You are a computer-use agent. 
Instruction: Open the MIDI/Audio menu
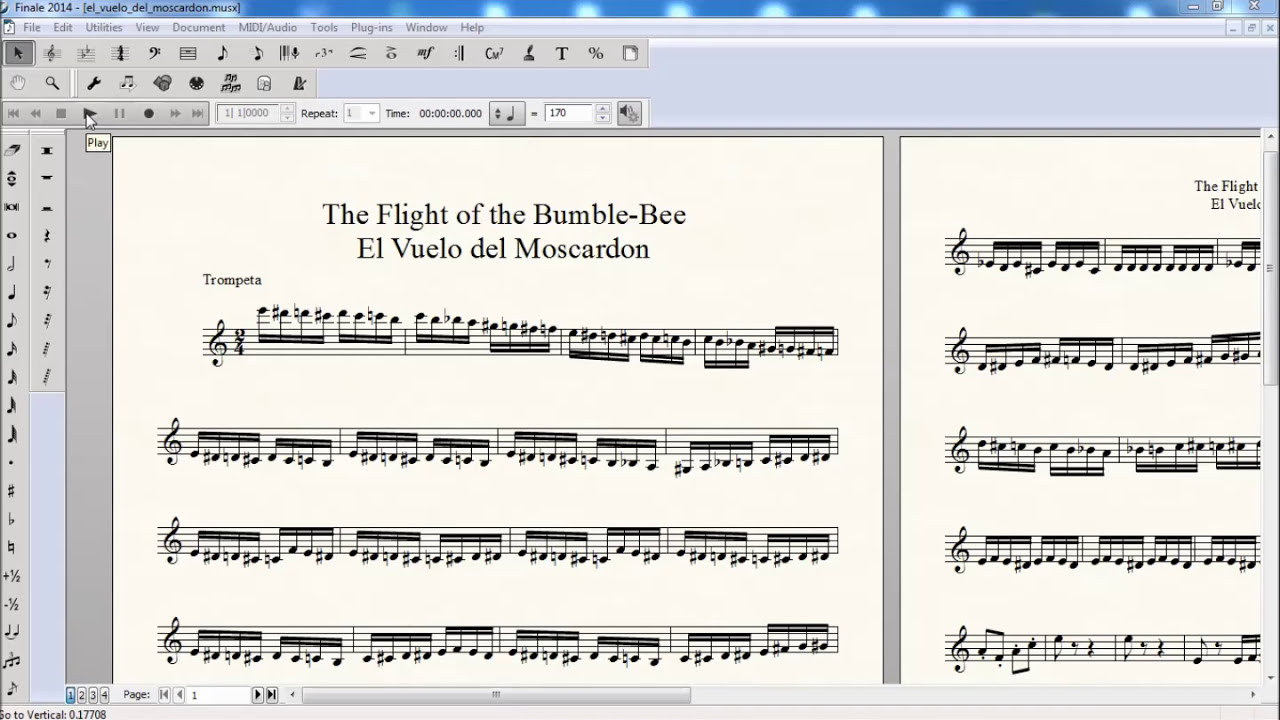(267, 27)
